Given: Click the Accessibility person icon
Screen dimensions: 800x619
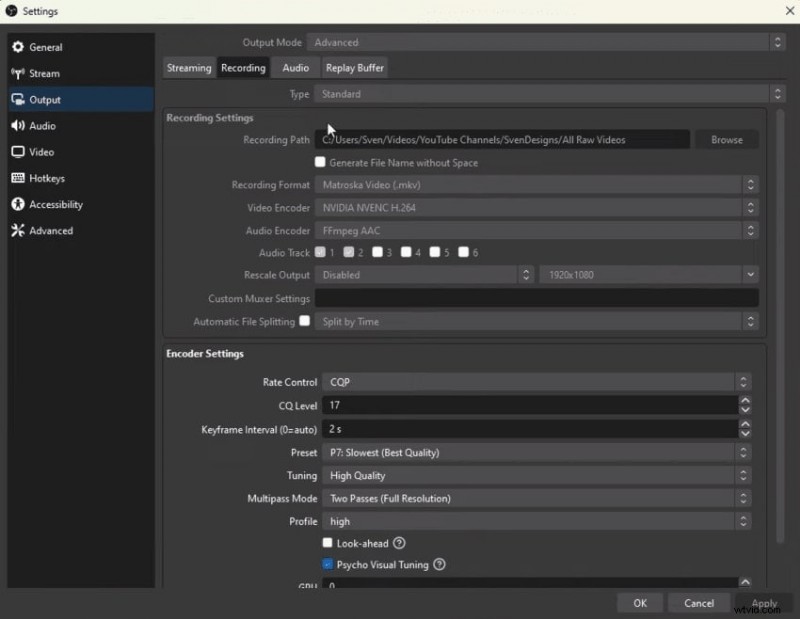Looking at the screenshot, I should click(x=18, y=204).
